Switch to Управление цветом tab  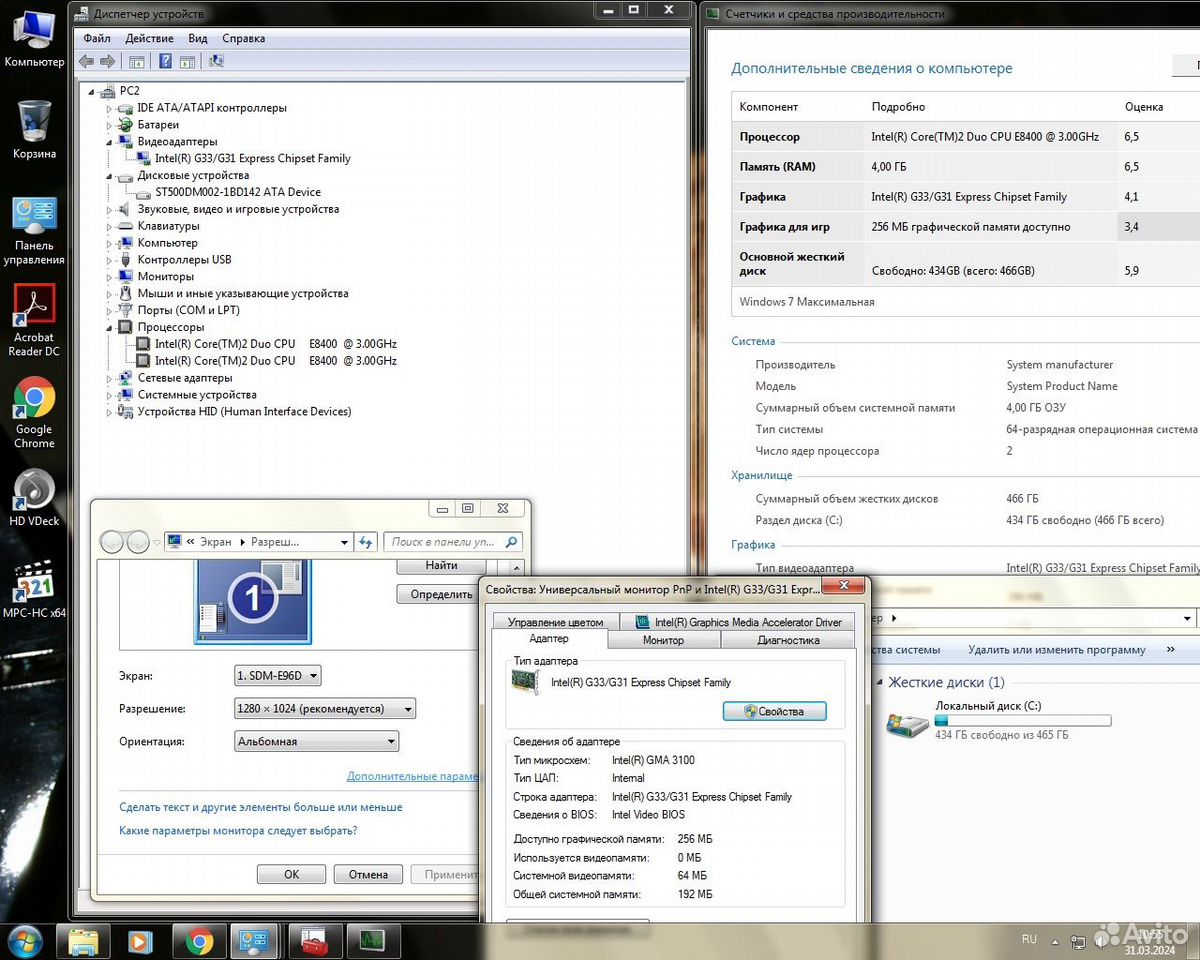click(x=555, y=622)
